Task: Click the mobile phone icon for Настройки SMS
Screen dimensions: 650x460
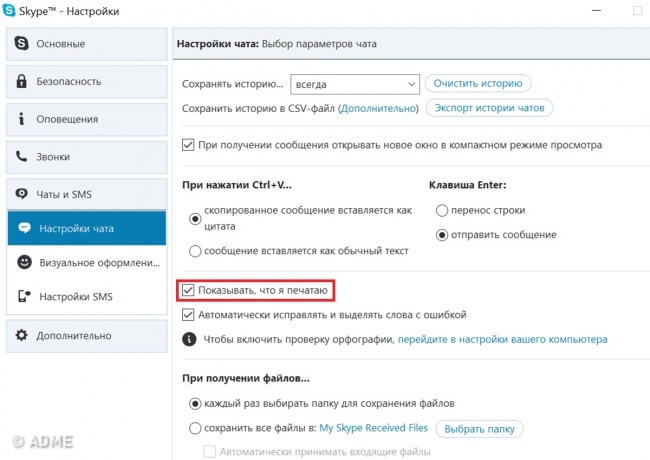Action: pos(24,297)
